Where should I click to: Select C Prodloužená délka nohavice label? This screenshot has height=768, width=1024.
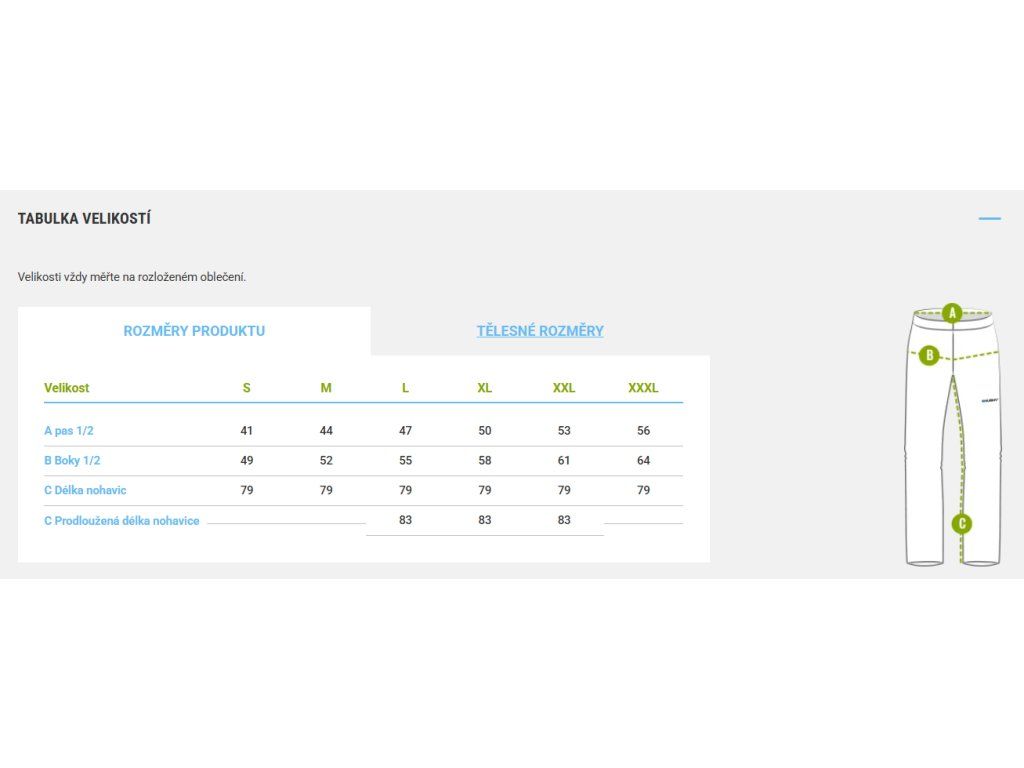coord(121,521)
